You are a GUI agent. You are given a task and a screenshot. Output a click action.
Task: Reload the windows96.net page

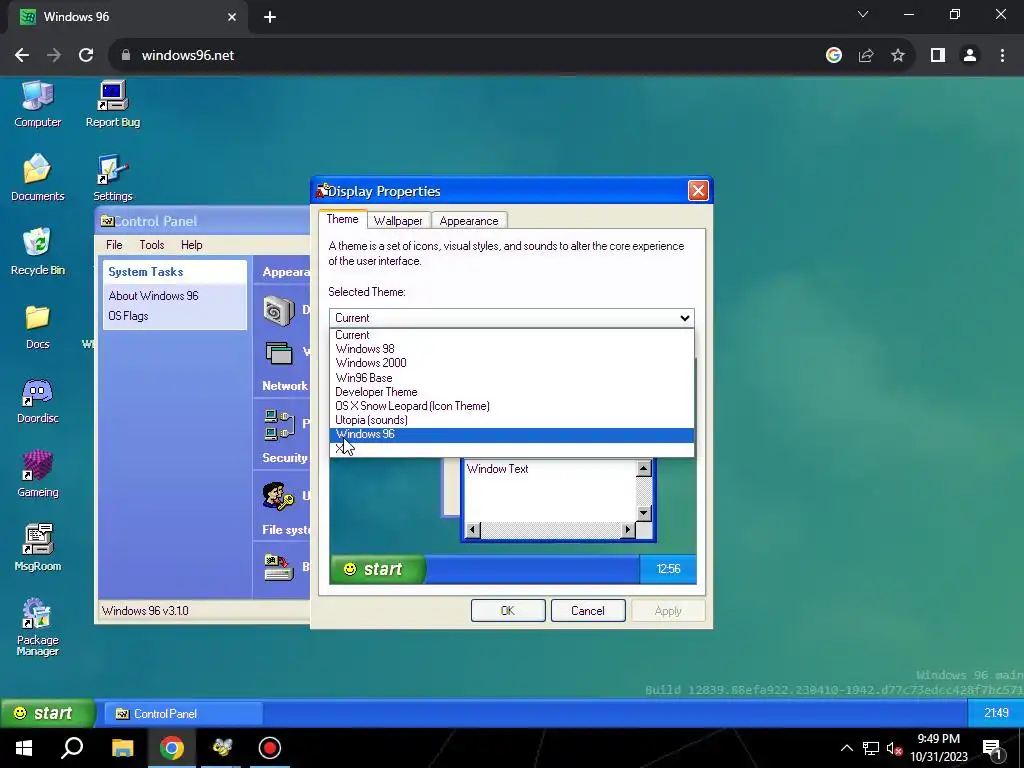[86, 56]
